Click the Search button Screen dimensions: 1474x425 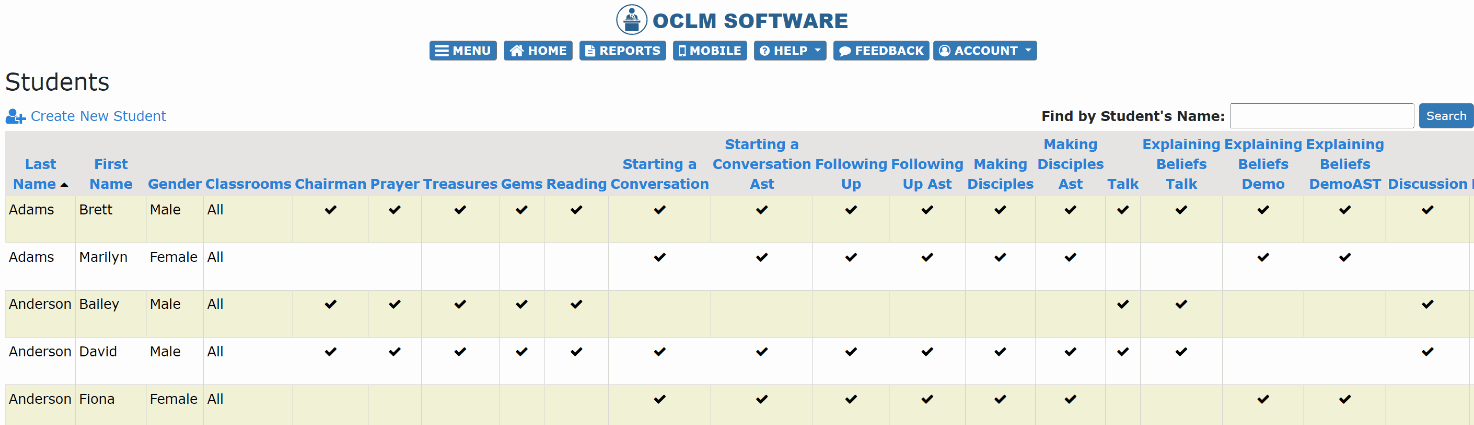pos(1446,116)
